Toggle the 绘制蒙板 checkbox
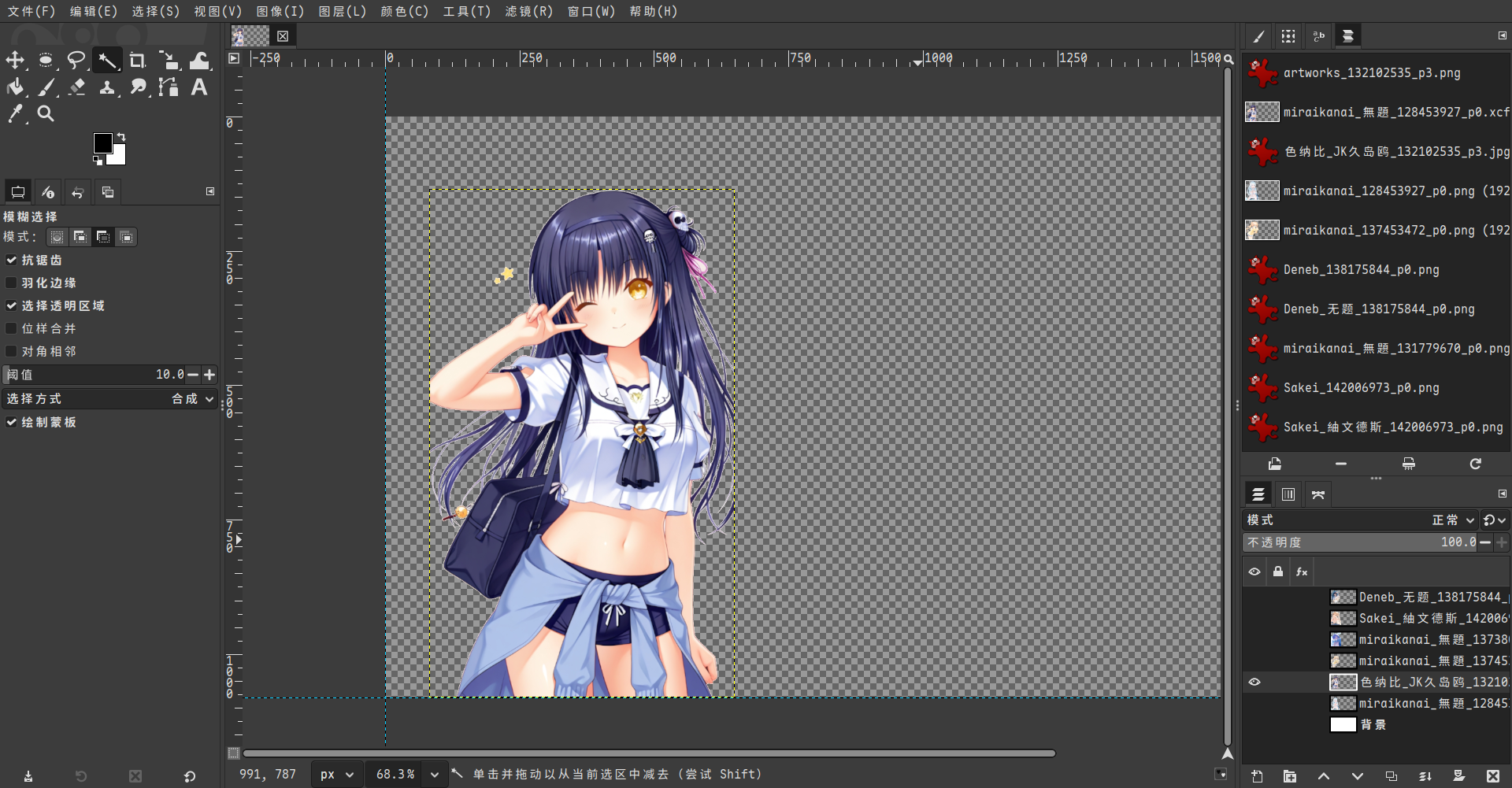Screen dimensions: 1512x788 [11, 422]
